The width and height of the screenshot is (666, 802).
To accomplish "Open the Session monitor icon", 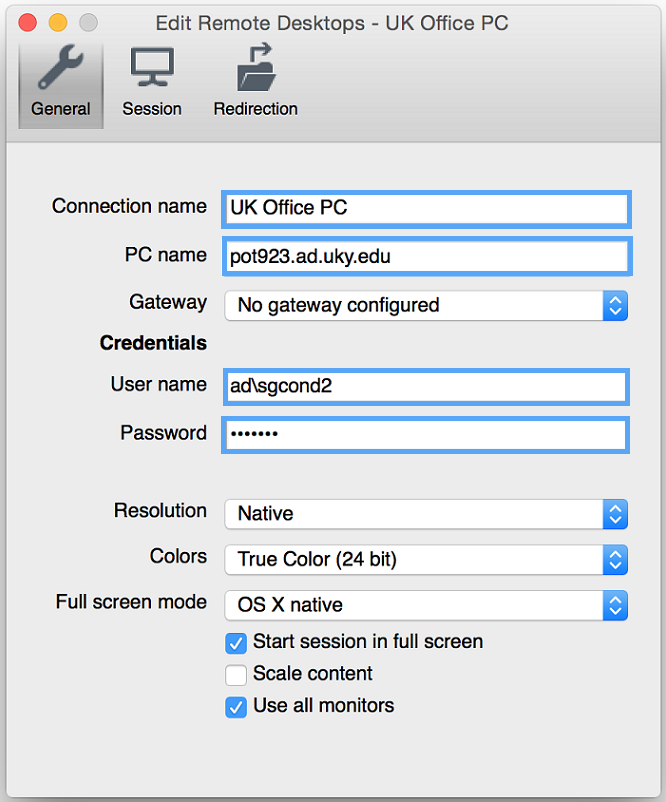I will click(x=152, y=67).
